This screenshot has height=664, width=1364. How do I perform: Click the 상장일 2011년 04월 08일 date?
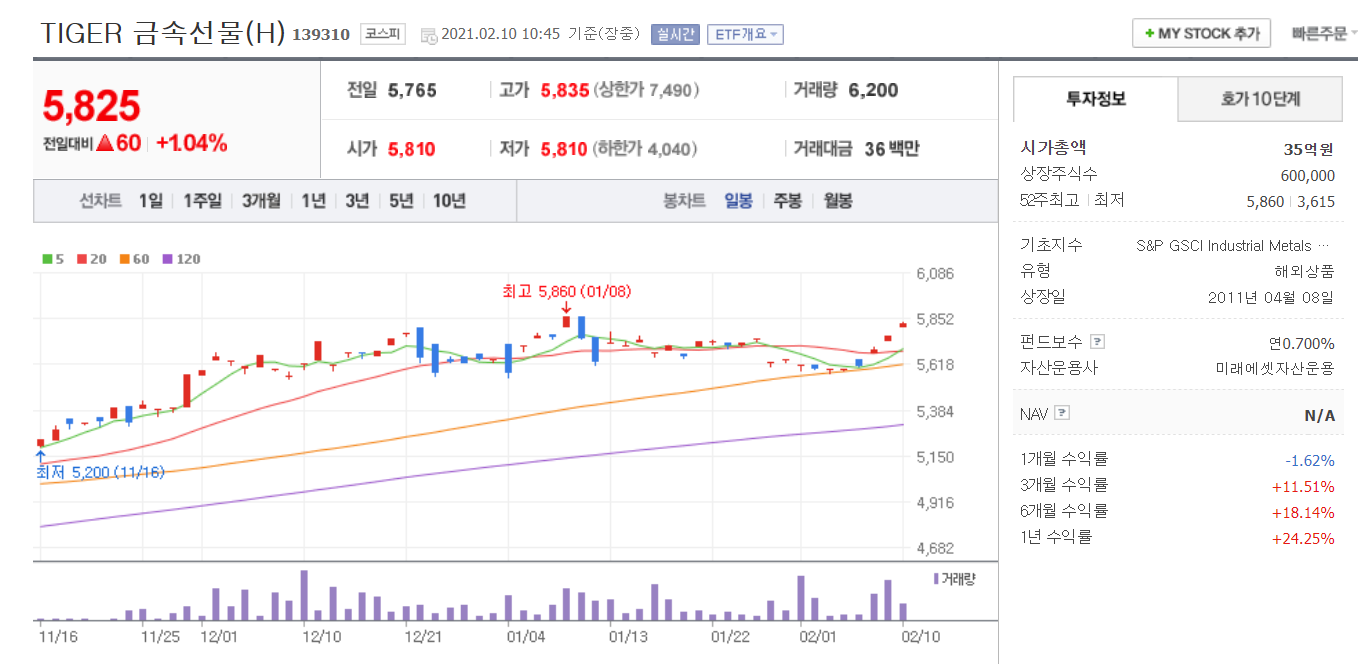[x=1271, y=297]
